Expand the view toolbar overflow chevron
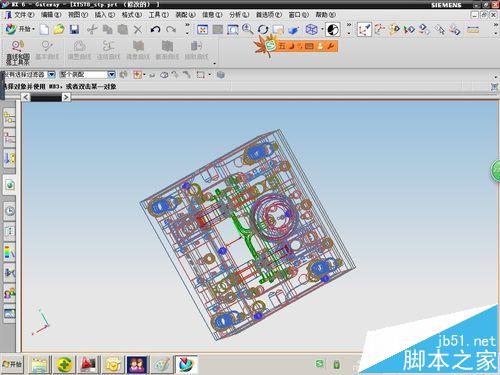 click(x=349, y=29)
